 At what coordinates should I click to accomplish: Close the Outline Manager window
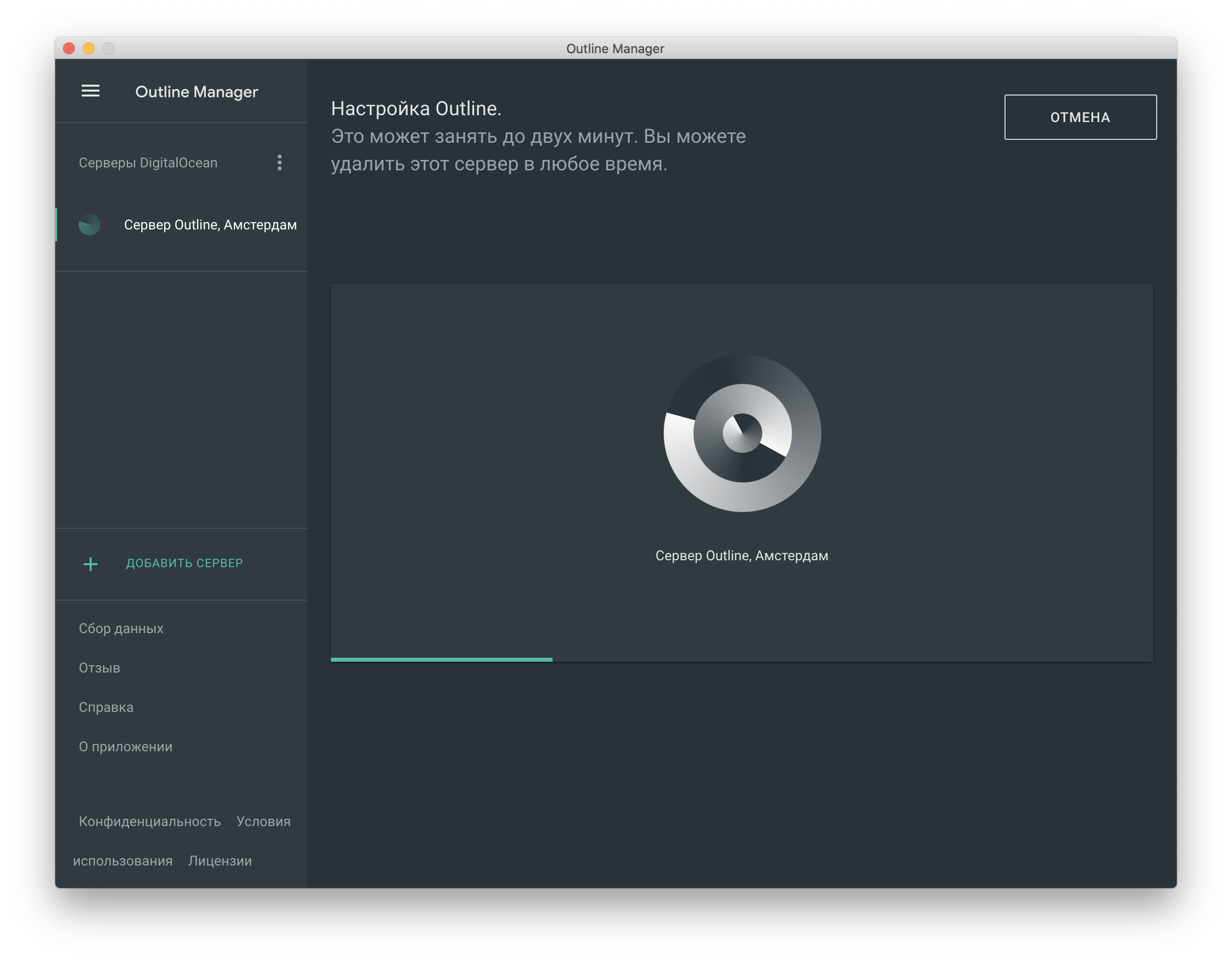pyautogui.click(x=69, y=48)
